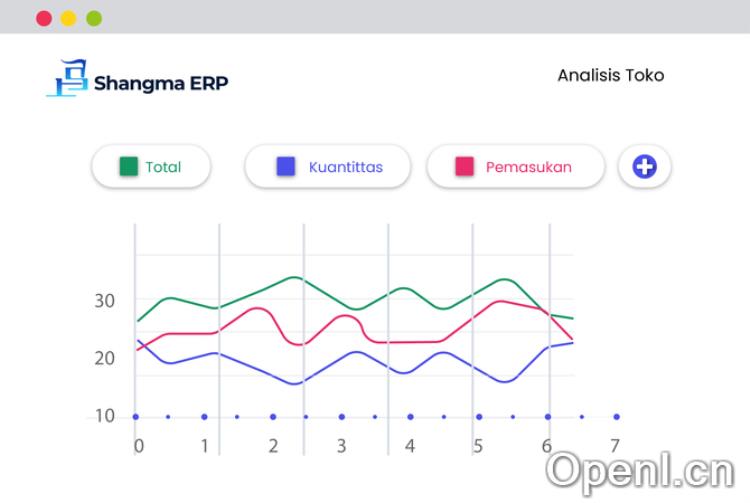The height and width of the screenshot is (503, 750).
Task: Click the green maximize window dot
Action: [94, 18]
